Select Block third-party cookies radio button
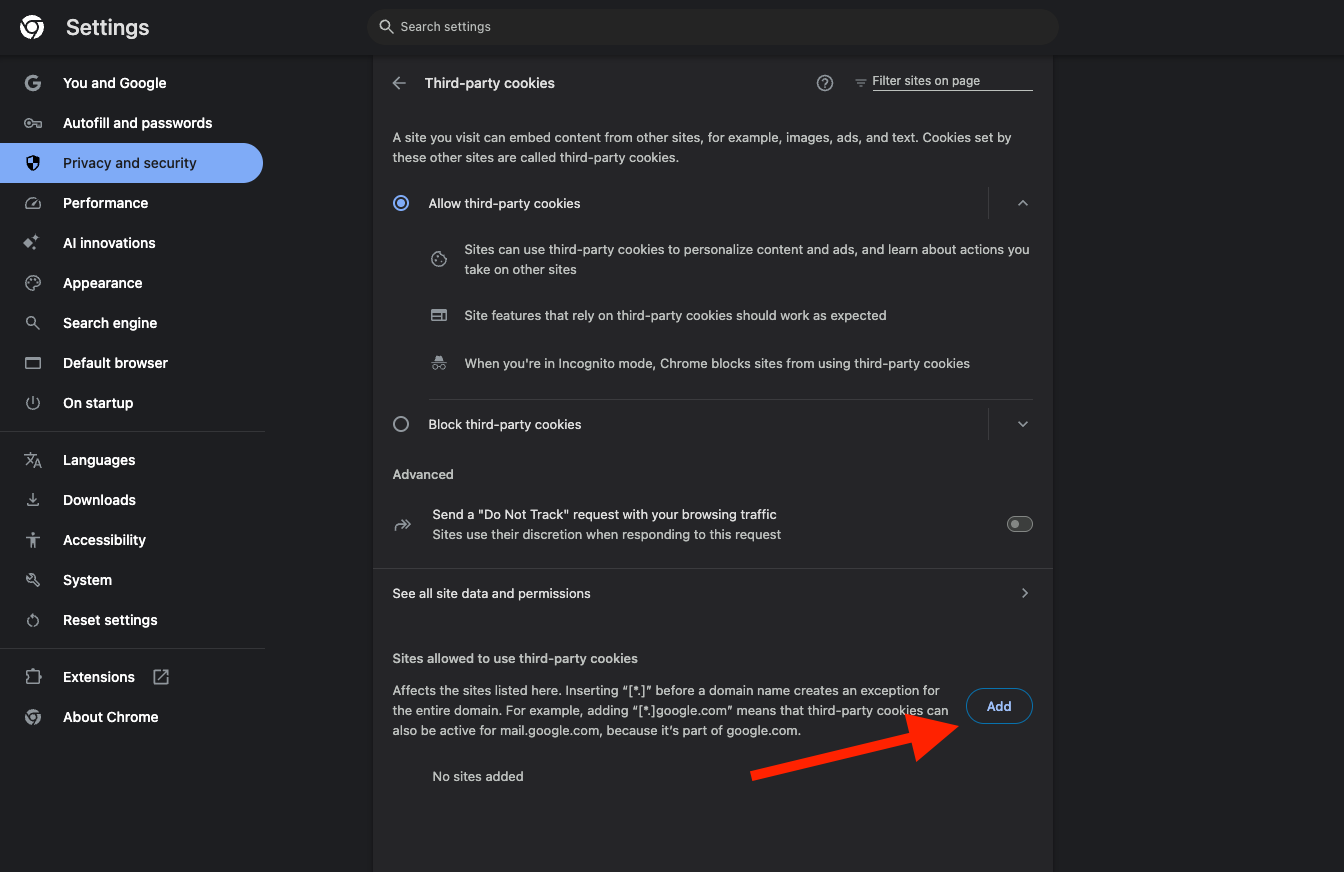Screen dimensions: 1344x872 coord(401,424)
